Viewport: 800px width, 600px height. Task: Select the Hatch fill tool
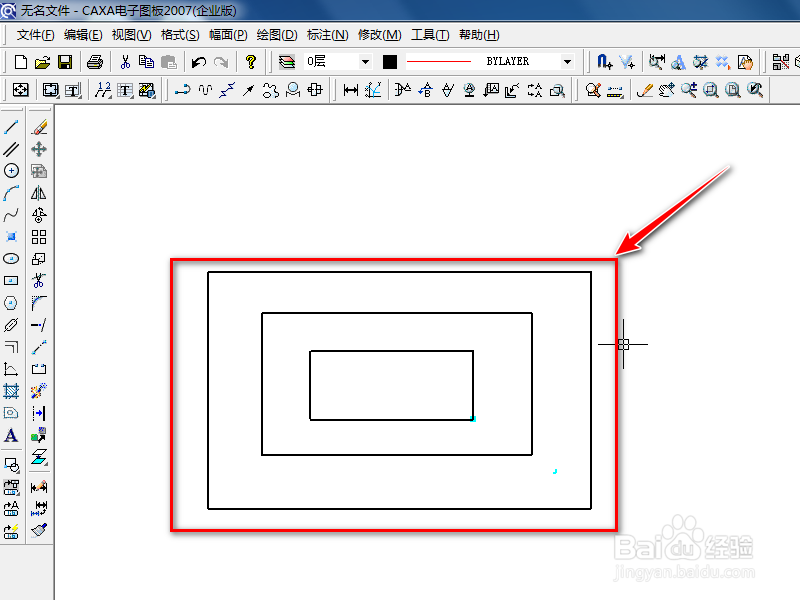pos(11,391)
